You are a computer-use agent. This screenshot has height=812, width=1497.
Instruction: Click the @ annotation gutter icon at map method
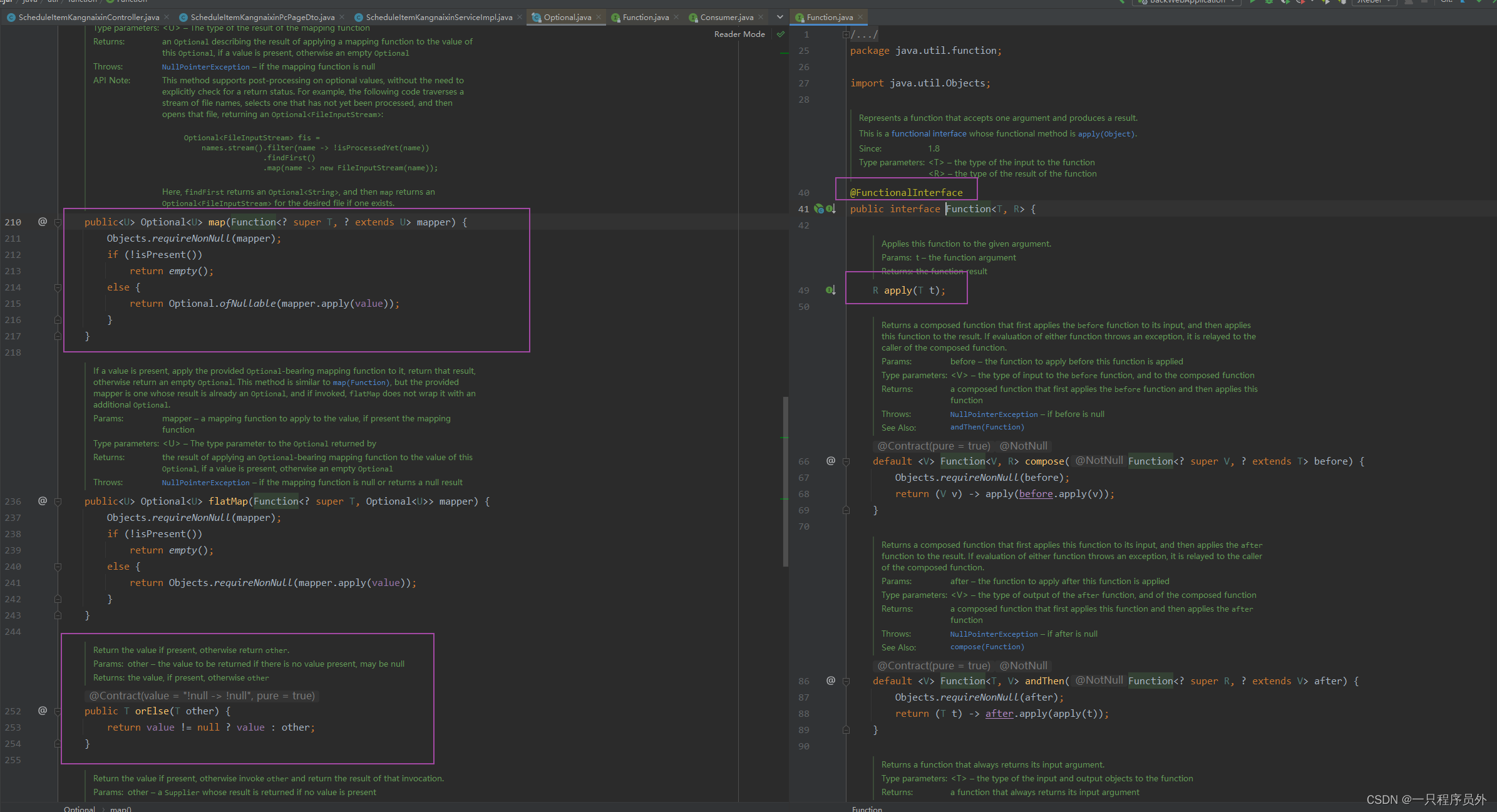click(x=43, y=222)
